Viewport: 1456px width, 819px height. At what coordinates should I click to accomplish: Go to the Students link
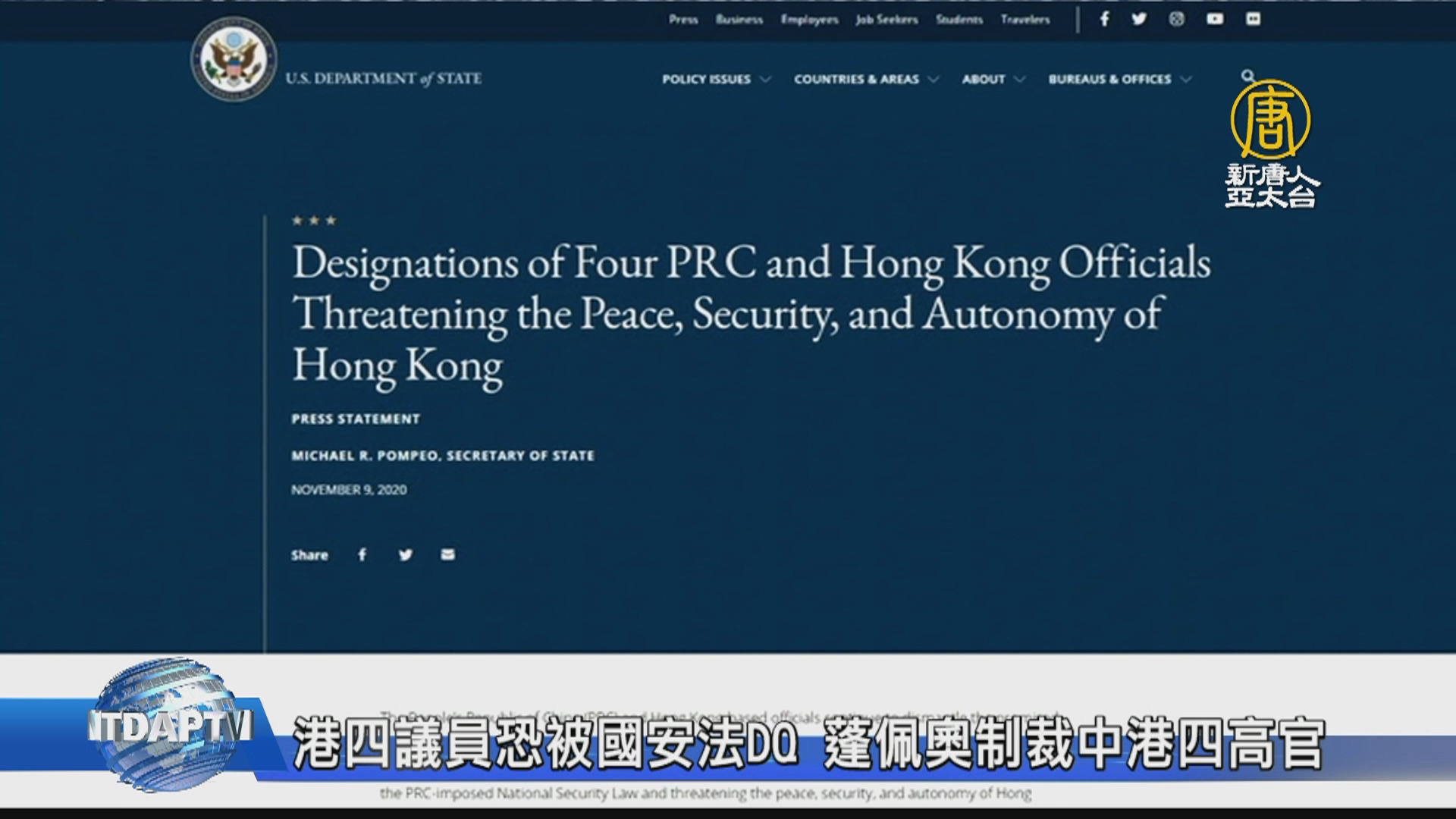pyautogui.click(x=959, y=20)
